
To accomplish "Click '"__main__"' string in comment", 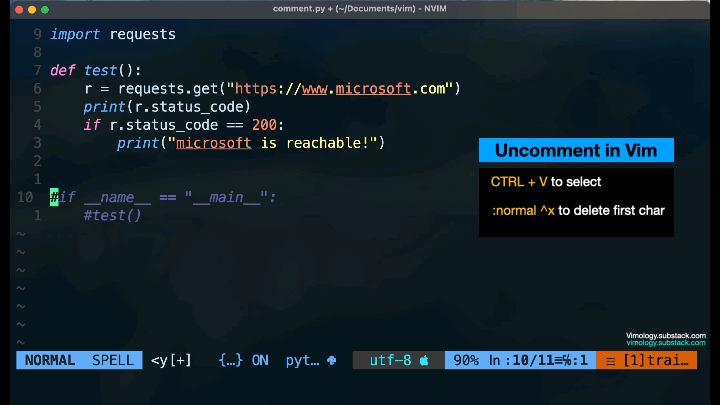I will [226, 197].
